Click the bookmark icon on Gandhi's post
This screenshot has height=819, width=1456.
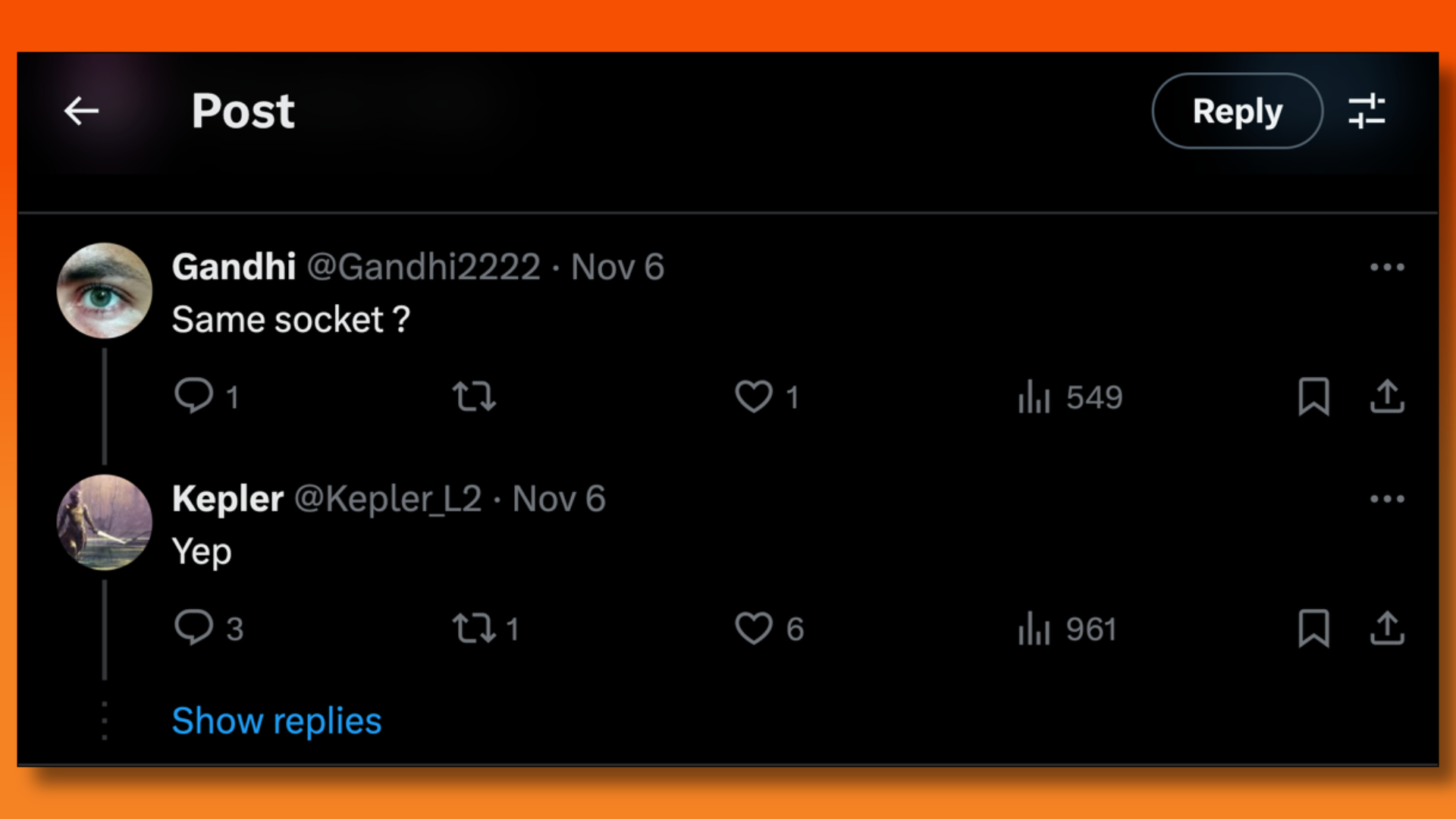pos(1313,396)
